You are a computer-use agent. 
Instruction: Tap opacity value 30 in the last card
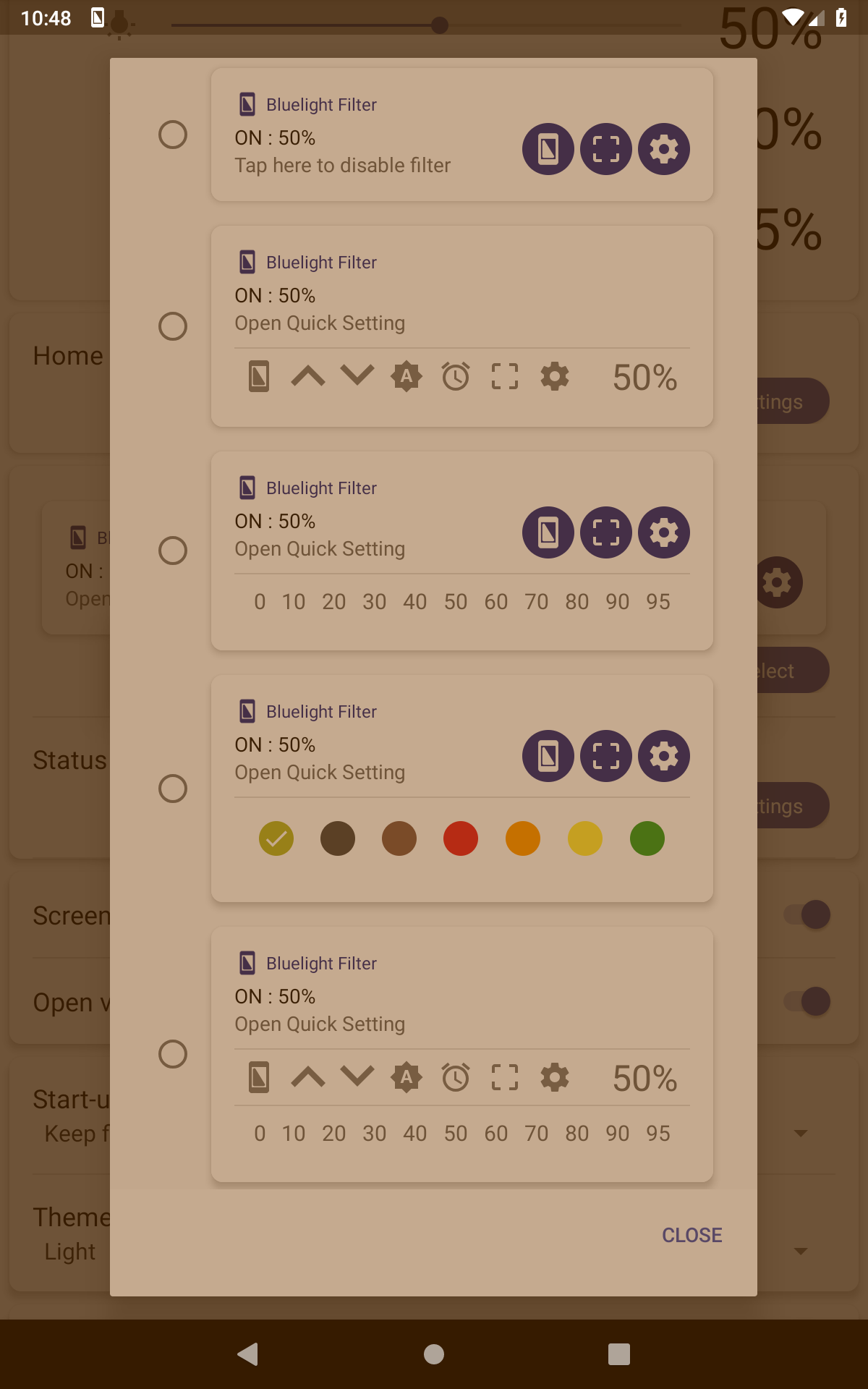[x=375, y=1134]
